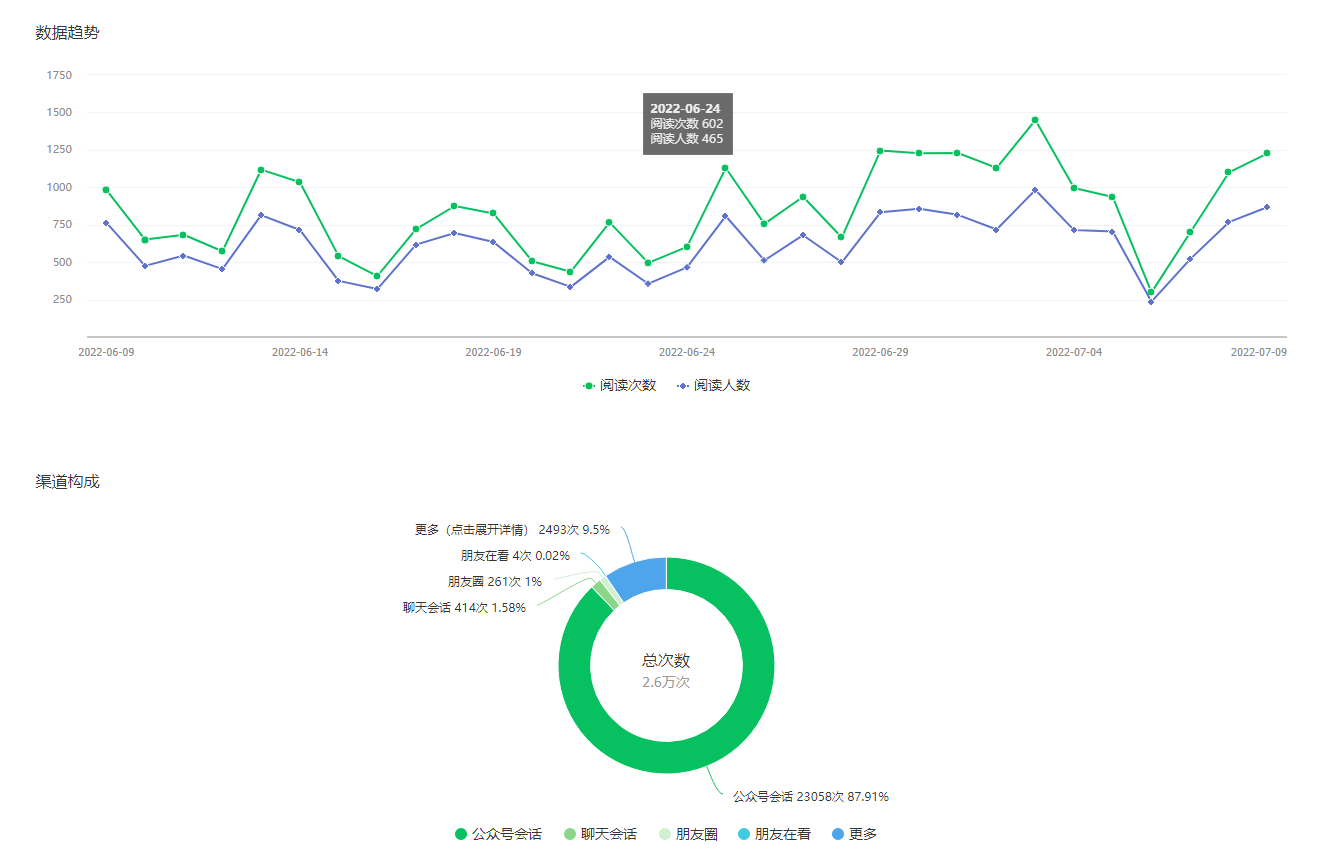
Task: Toggle 朋友圈 in pie legend
Action: pyautogui.click(x=688, y=834)
